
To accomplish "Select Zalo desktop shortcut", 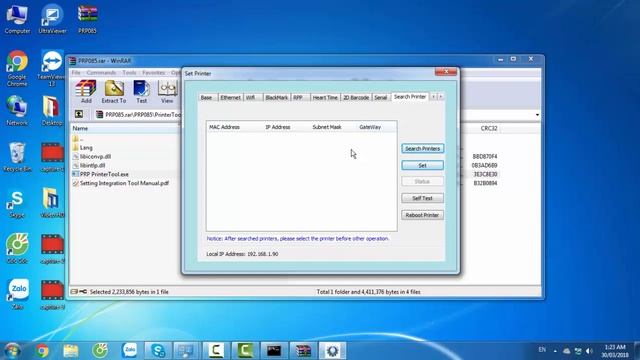I will pyautogui.click(x=18, y=294).
